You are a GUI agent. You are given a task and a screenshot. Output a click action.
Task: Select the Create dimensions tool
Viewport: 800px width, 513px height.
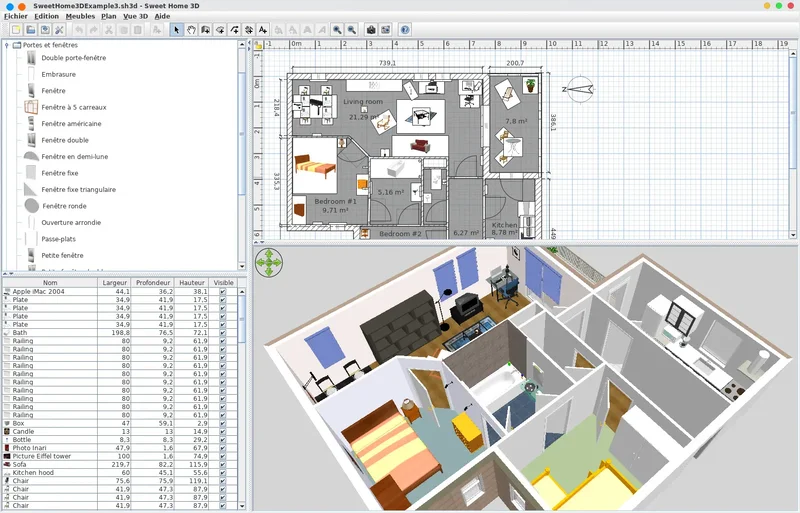pyautogui.click(x=248, y=30)
